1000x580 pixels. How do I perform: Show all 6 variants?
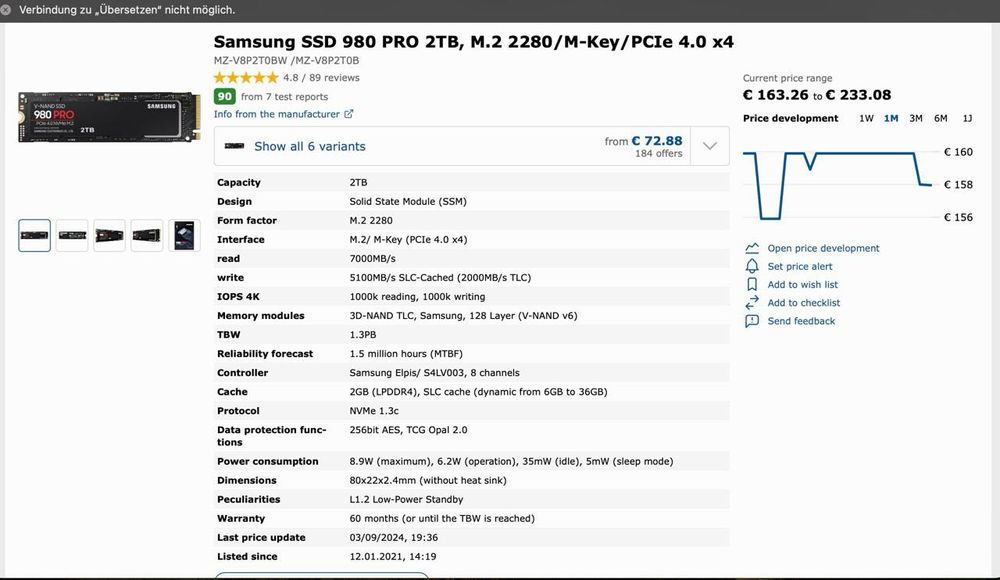click(309, 146)
